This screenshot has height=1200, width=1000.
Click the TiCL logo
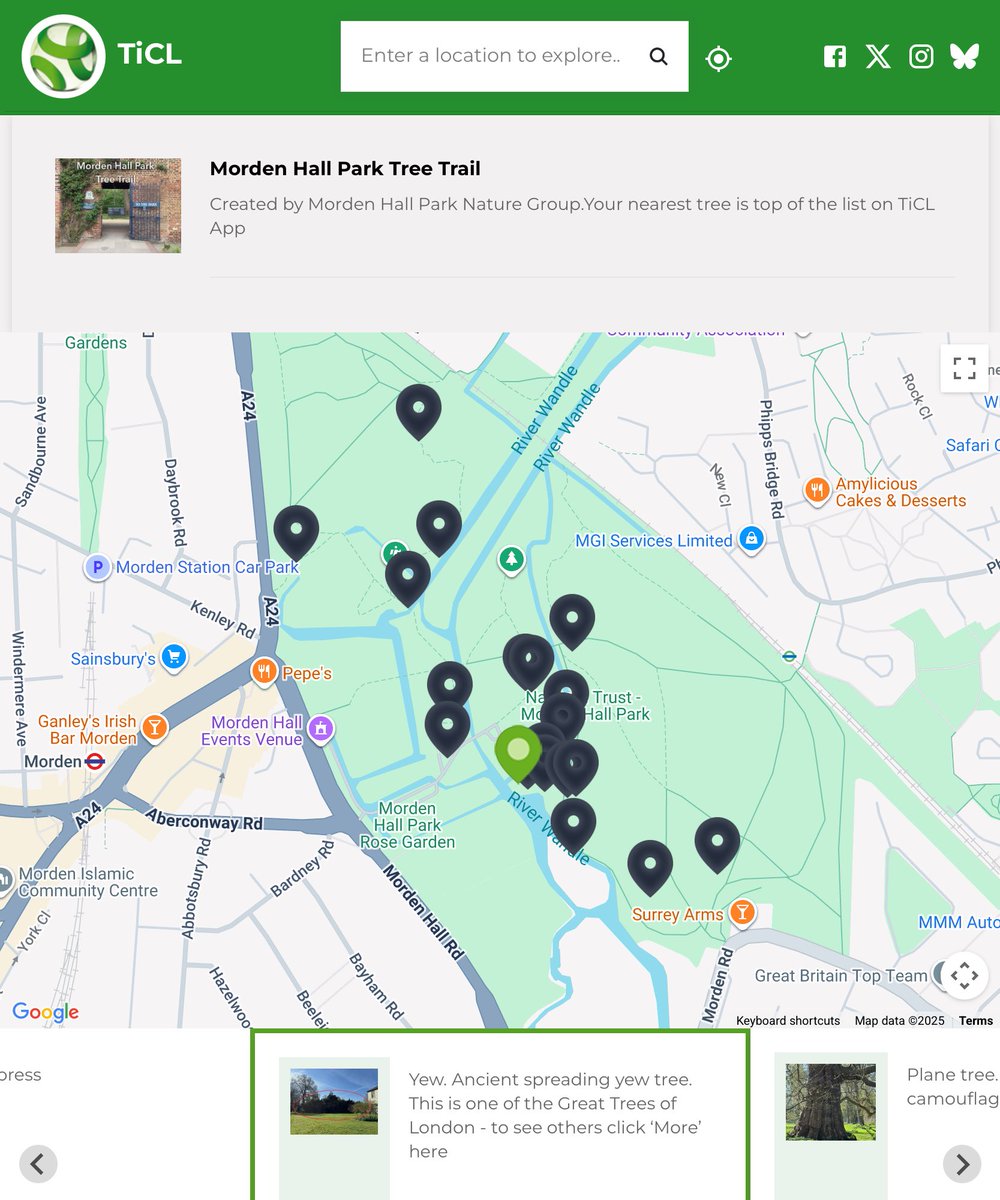[63, 56]
